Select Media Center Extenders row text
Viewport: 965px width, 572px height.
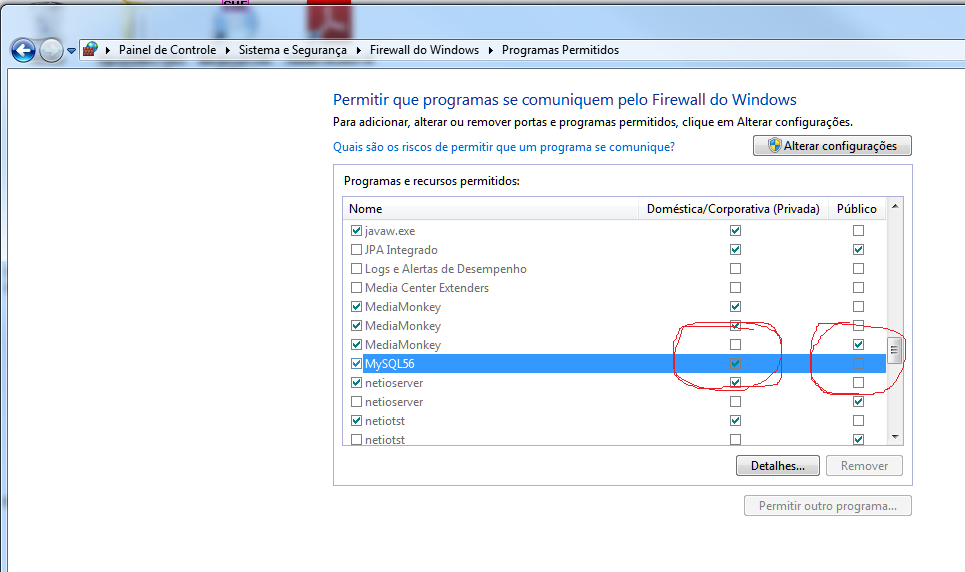point(426,288)
